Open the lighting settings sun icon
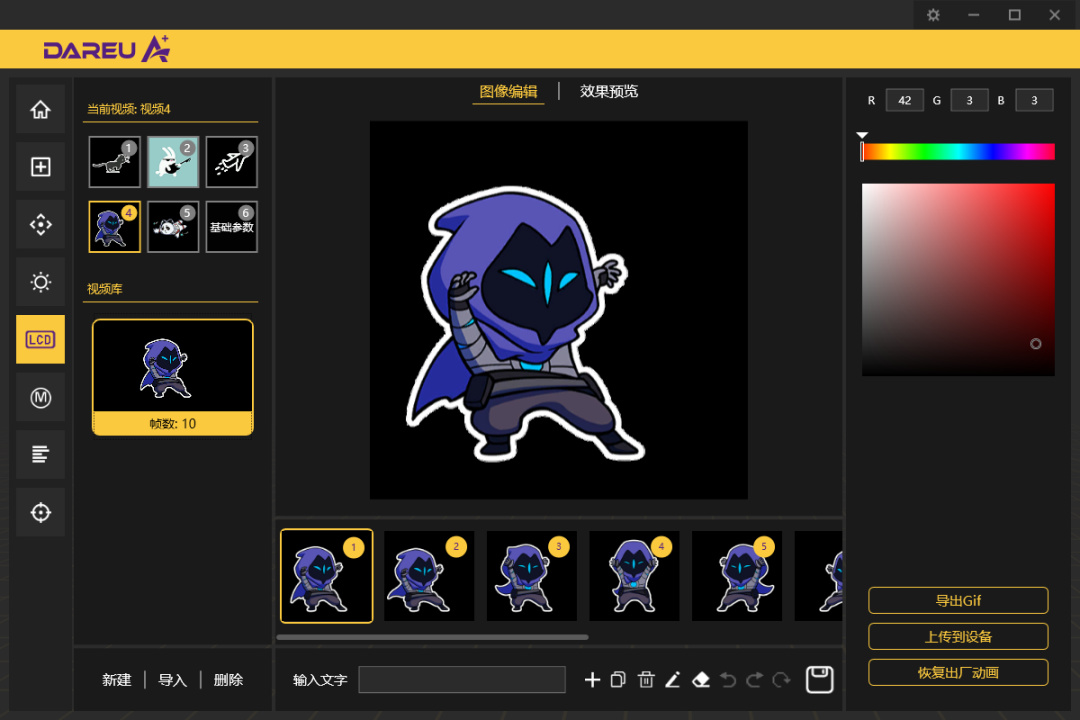Image resolution: width=1080 pixels, height=720 pixels. (41, 282)
